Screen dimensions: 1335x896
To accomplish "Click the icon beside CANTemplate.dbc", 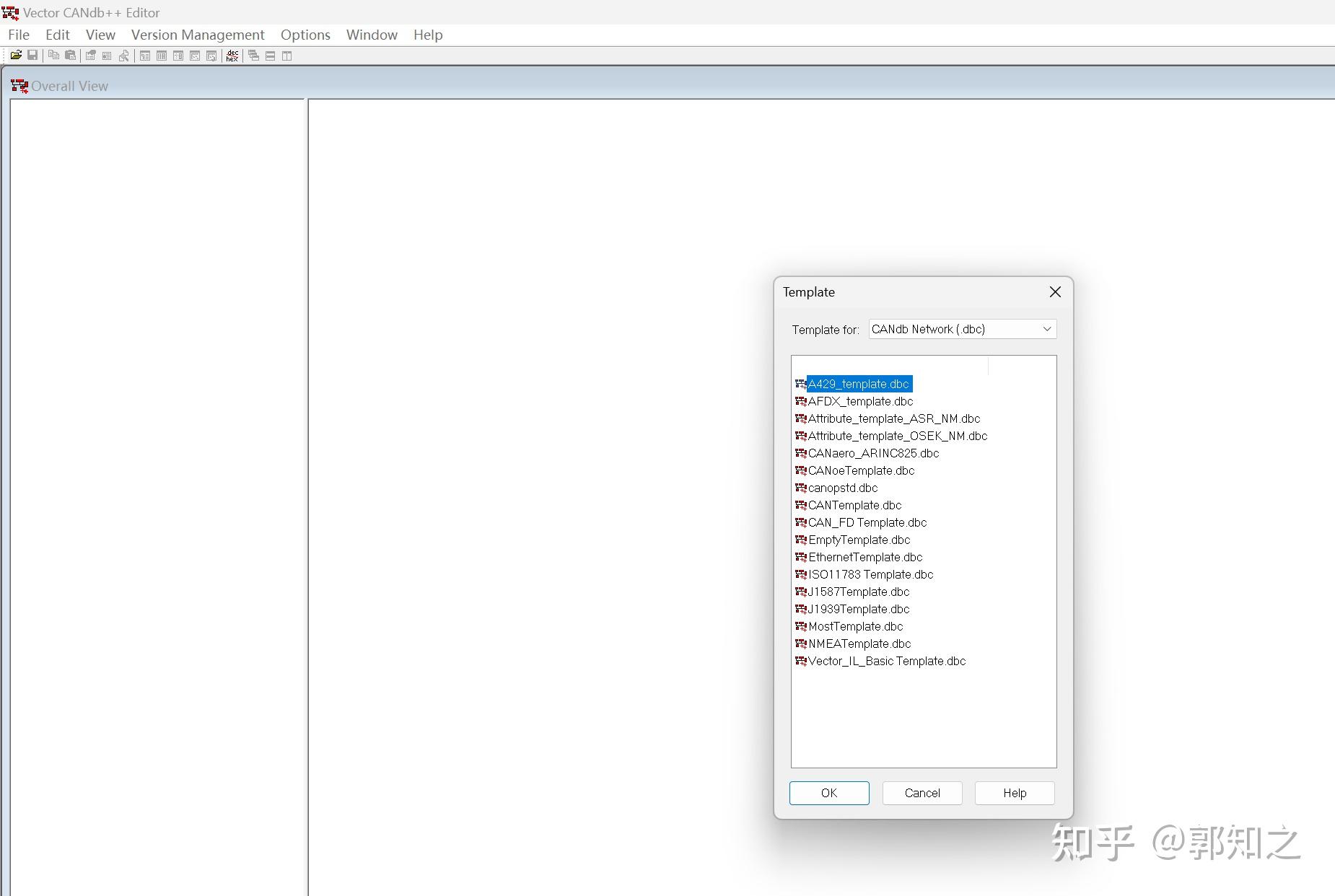I will 800,505.
